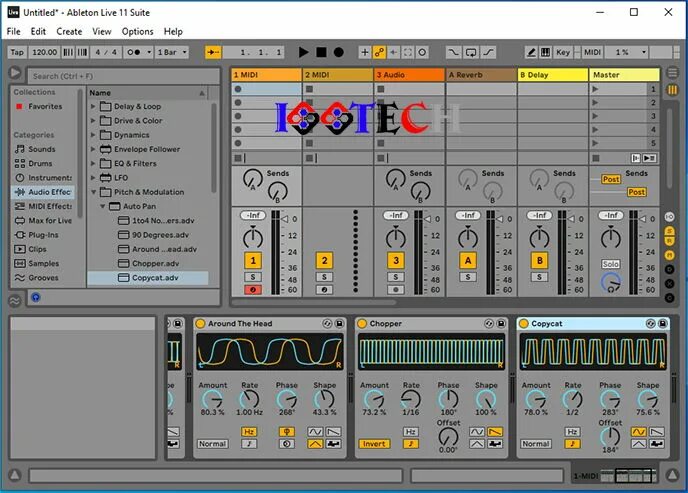Stop playback with the Stop button
The height and width of the screenshot is (493, 688).
coord(321,52)
